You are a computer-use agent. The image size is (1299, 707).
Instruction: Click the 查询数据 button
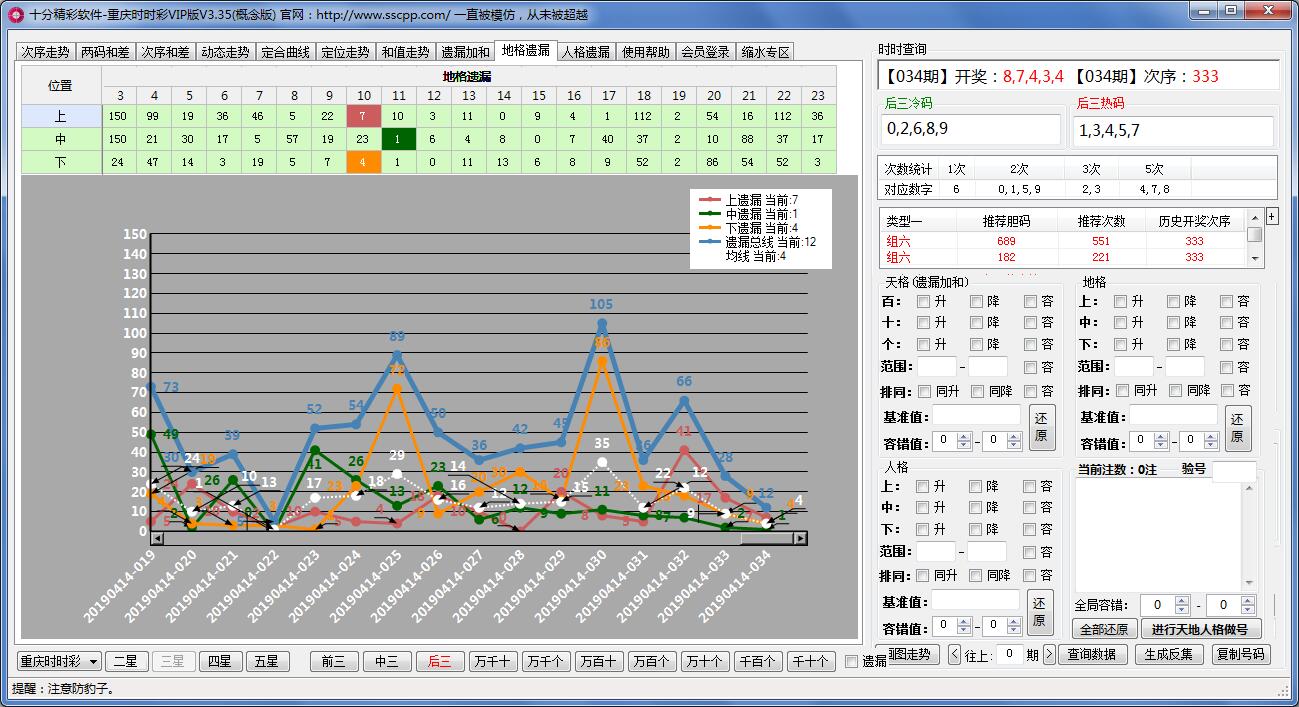[x=1093, y=655]
